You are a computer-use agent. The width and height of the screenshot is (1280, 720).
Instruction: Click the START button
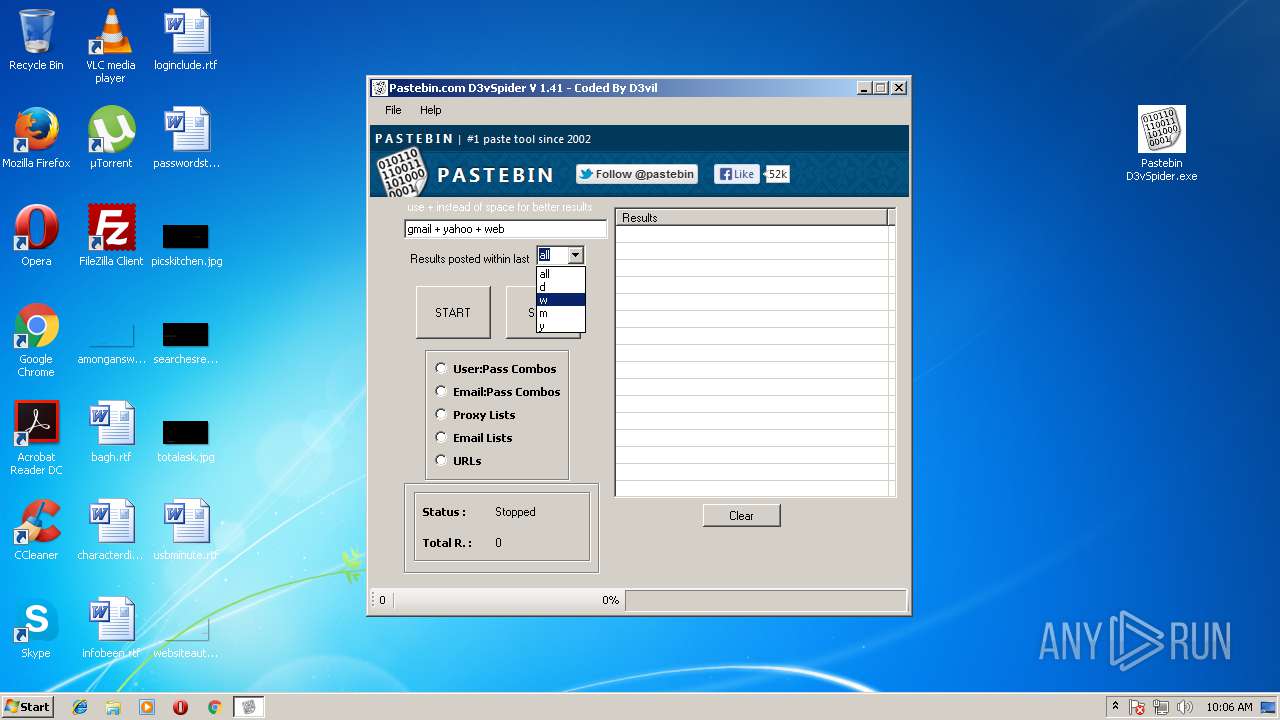453,313
